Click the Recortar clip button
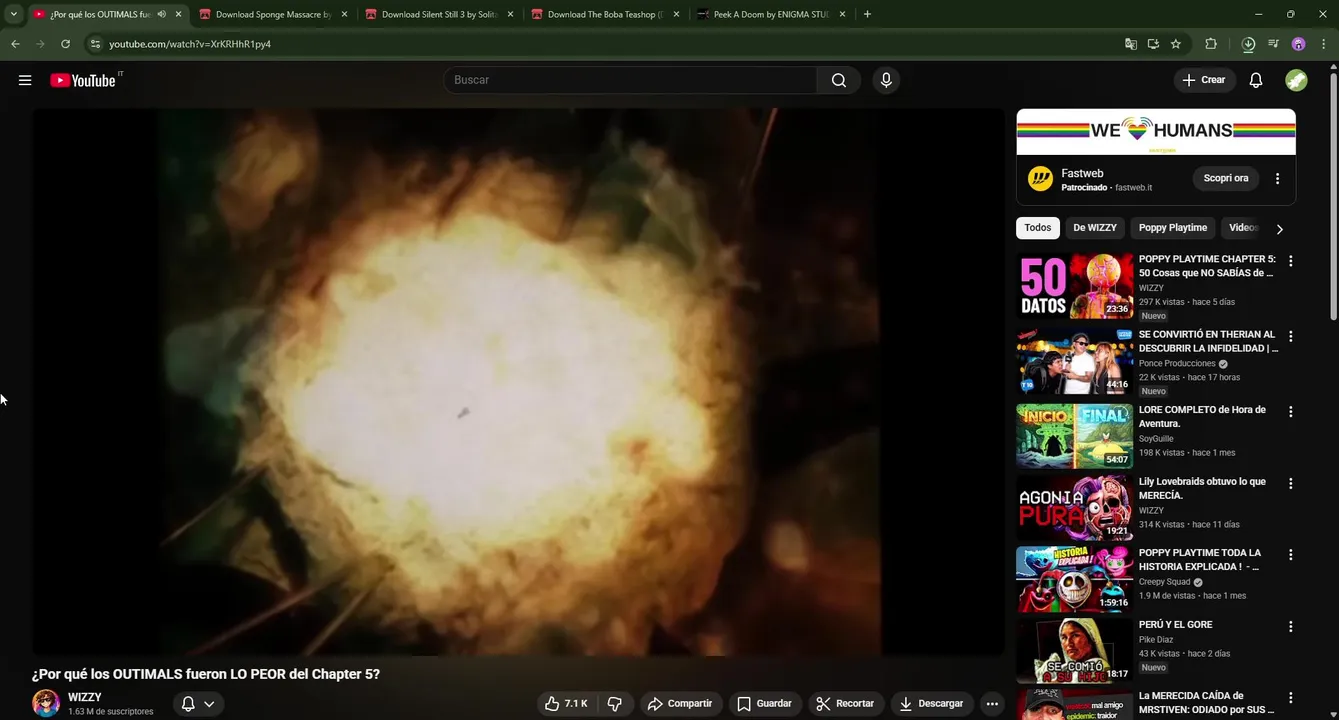The width and height of the screenshot is (1339, 720). (x=846, y=704)
